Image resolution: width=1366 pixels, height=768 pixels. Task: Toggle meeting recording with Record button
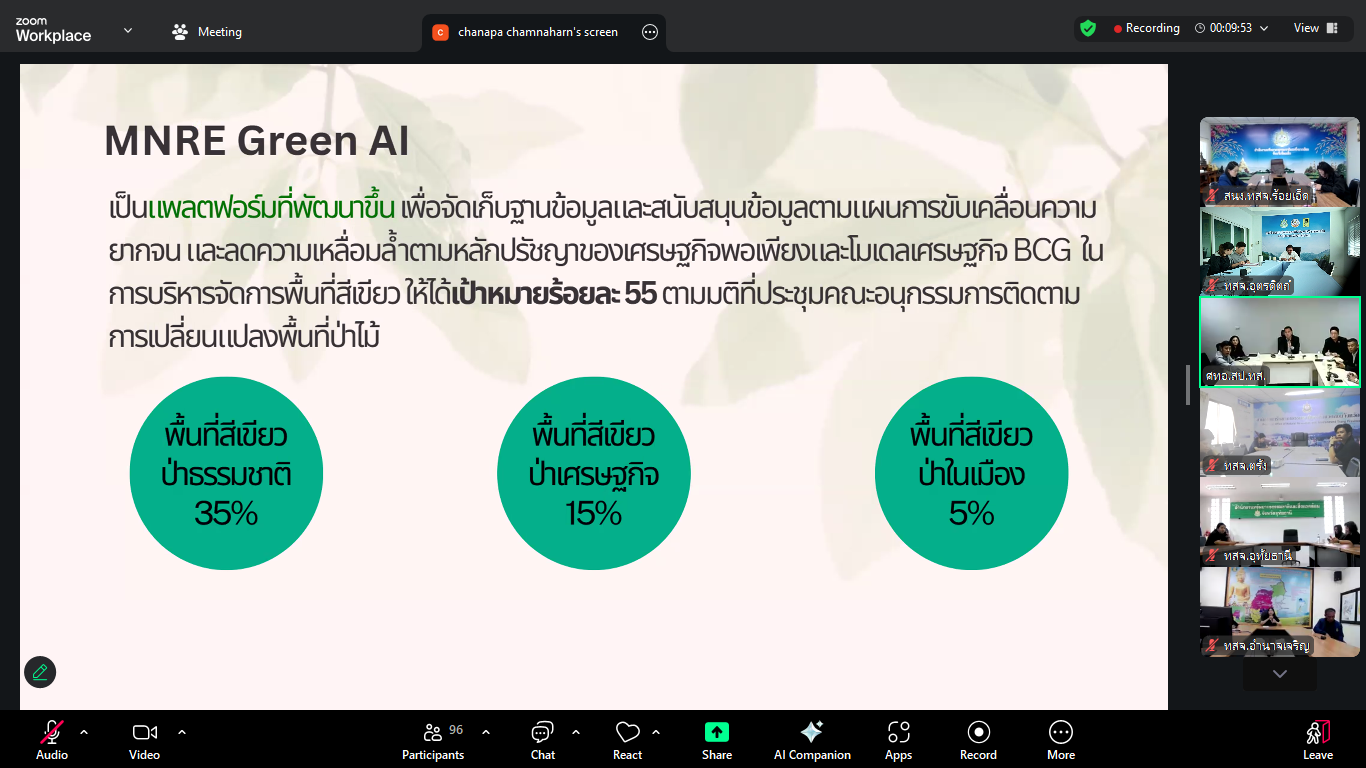978,740
